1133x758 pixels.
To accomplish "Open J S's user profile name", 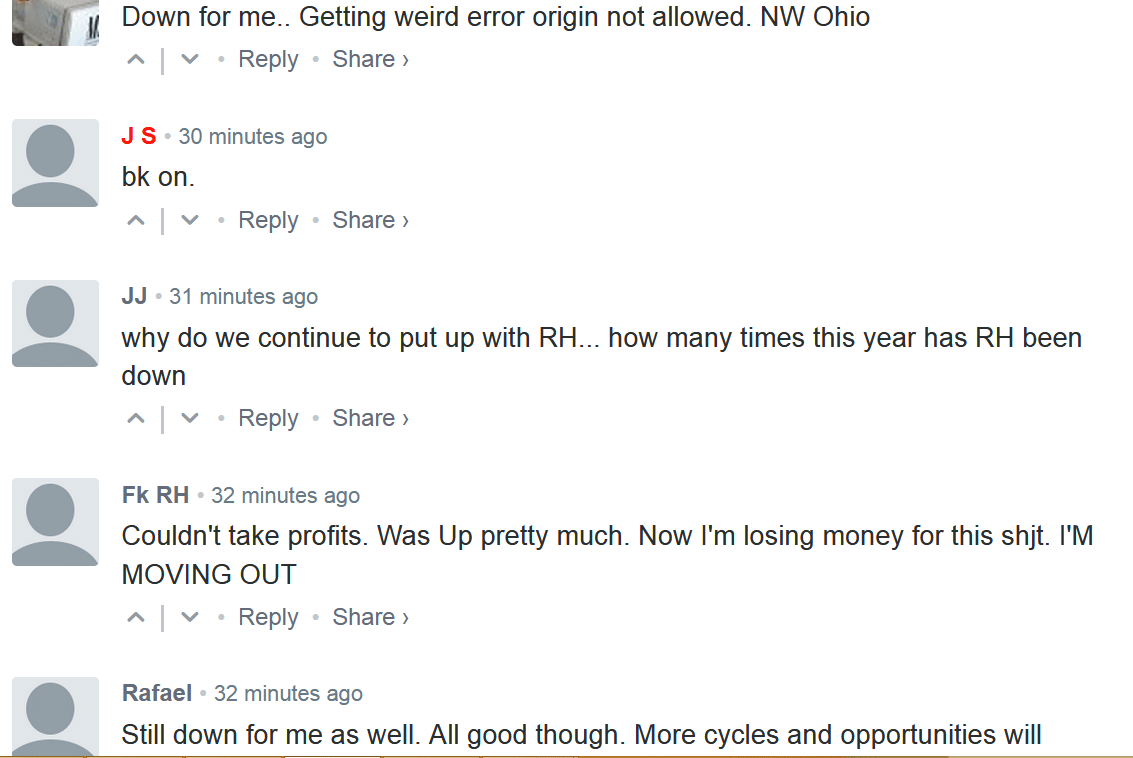I will point(139,137).
